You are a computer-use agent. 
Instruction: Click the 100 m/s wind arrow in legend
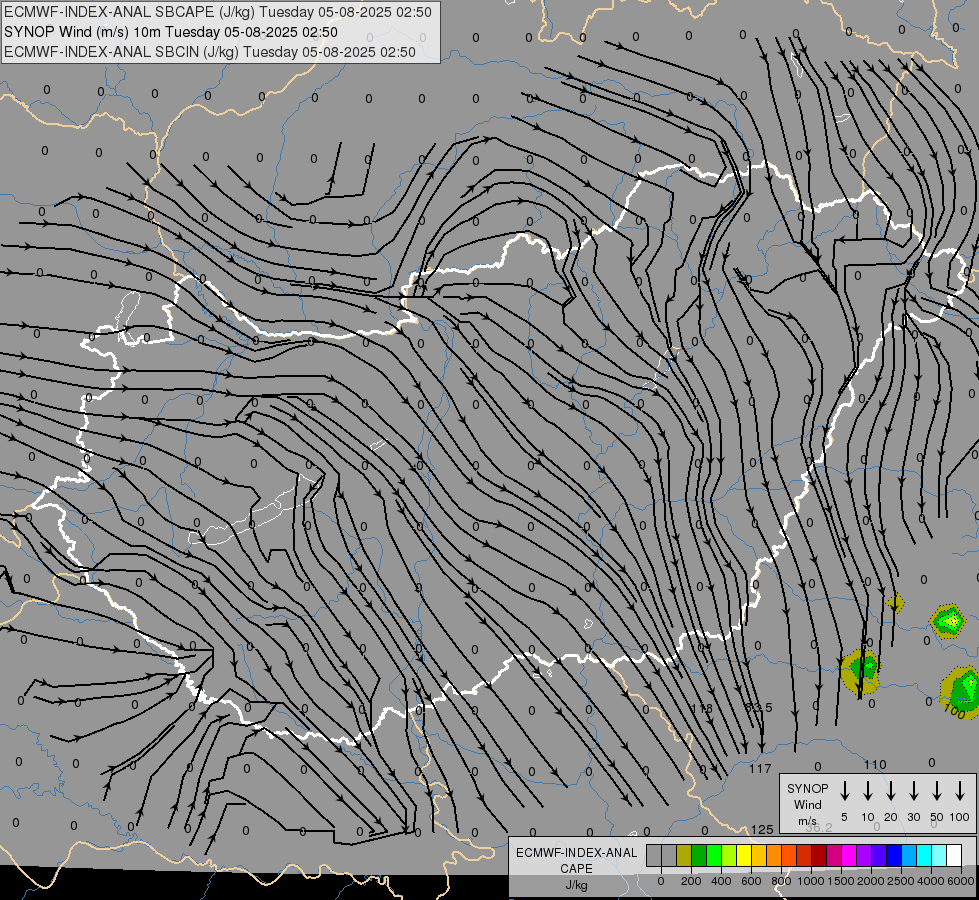coord(960,791)
